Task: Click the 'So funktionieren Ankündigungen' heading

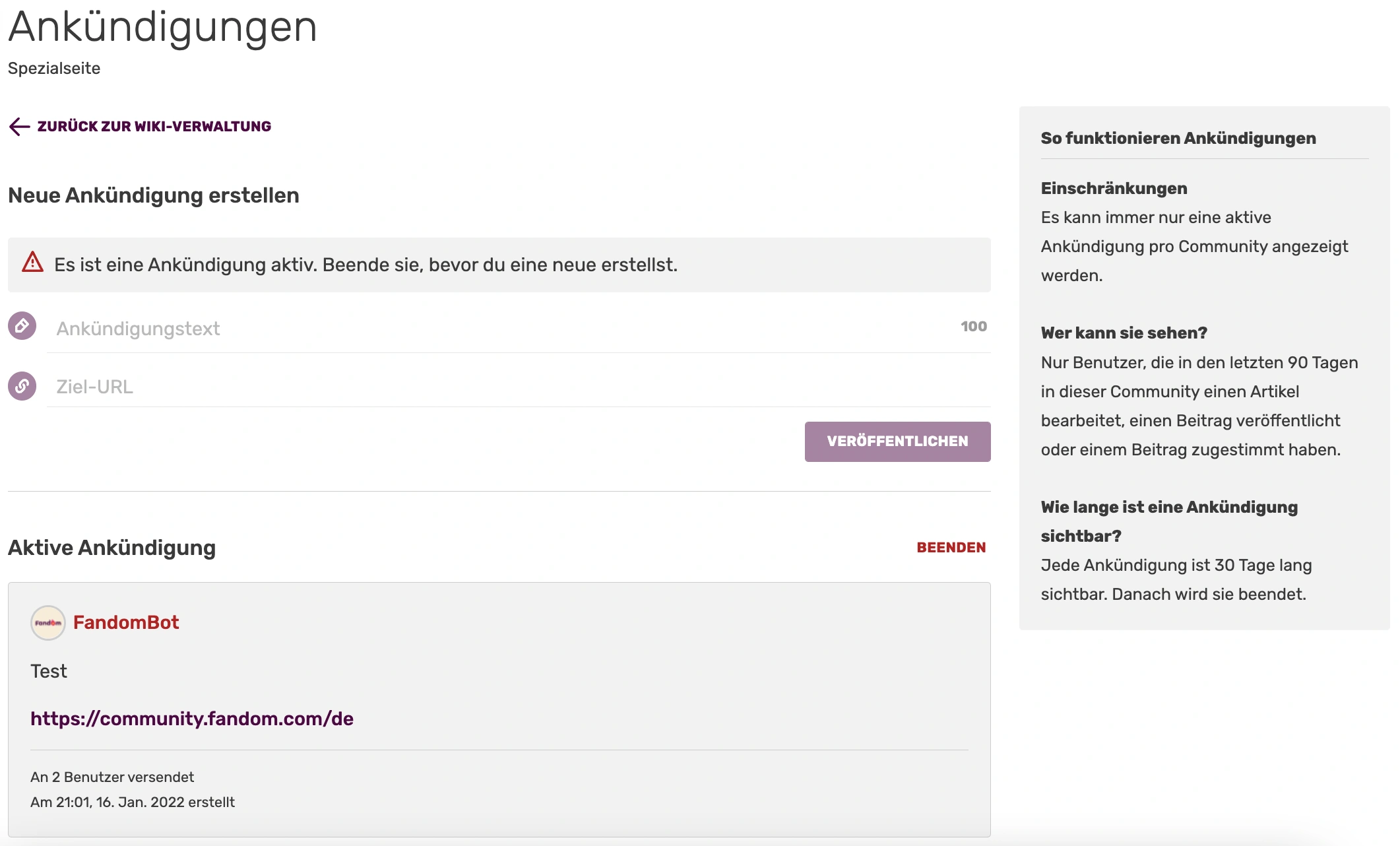Action: 1178,139
